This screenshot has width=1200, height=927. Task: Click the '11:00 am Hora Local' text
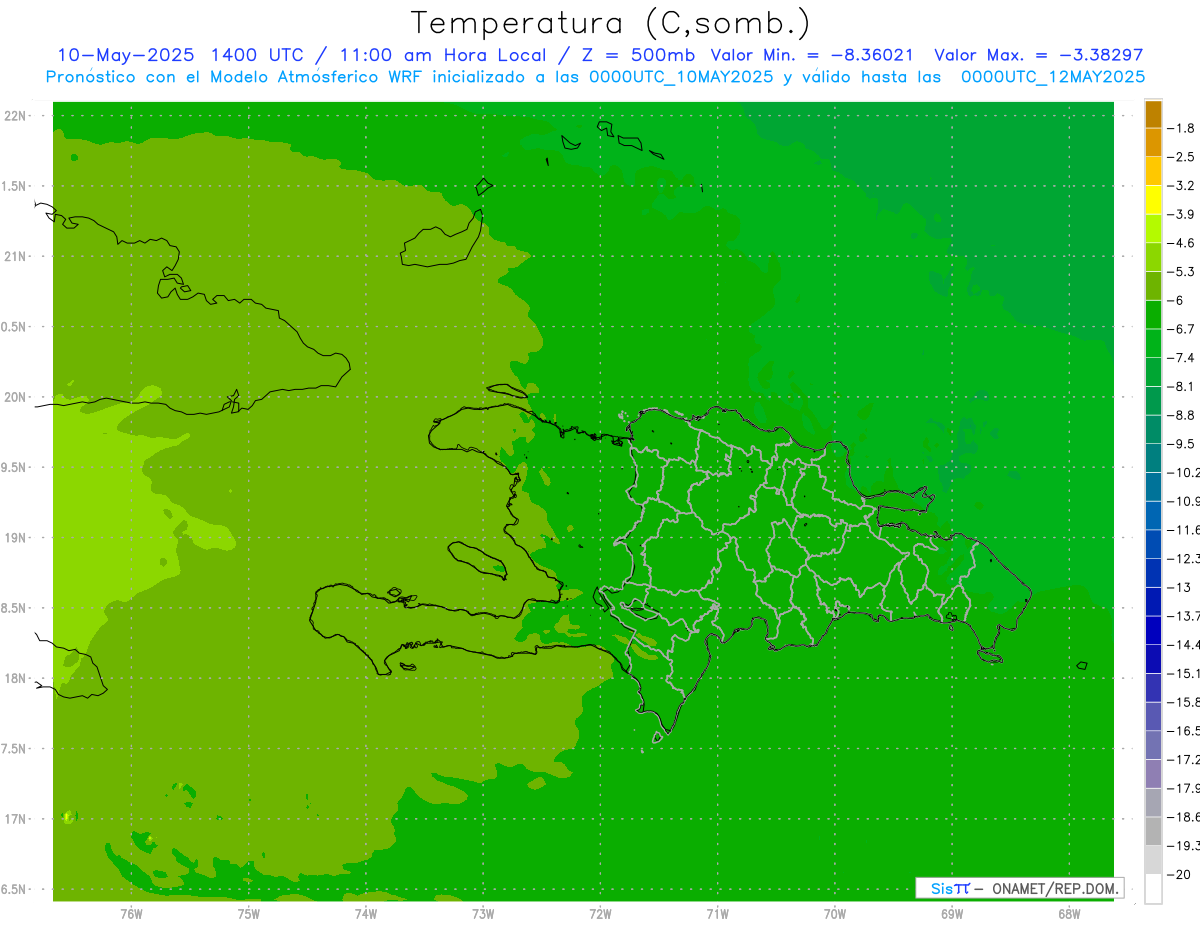pyautogui.click(x=445, y=55)
